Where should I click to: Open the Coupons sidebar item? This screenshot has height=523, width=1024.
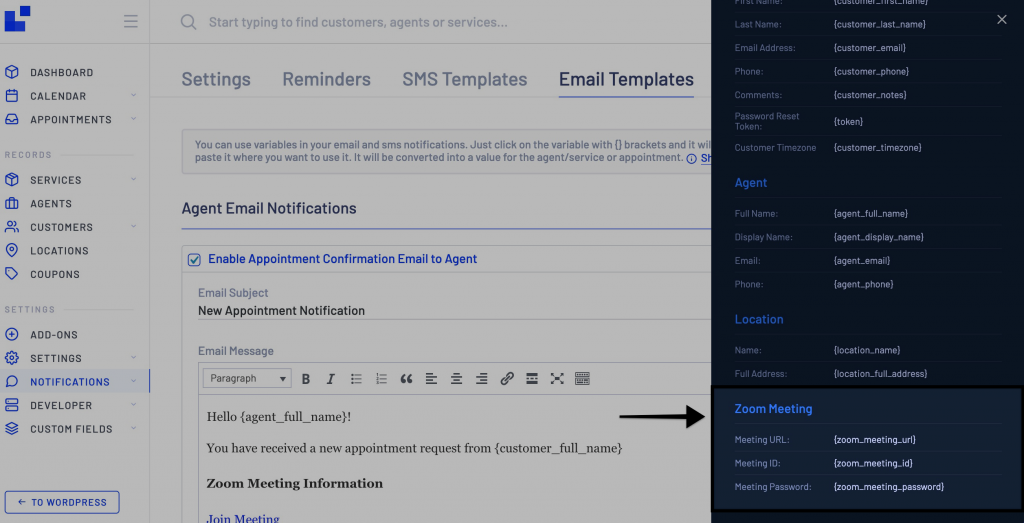[x=55, y=274]
